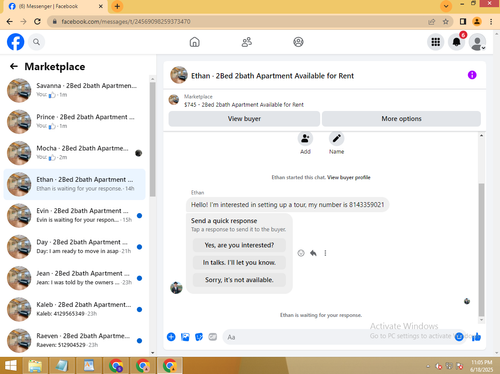
Task: Click the marketplace listing thumbnail under header
Action: click(x=174, y=100)
